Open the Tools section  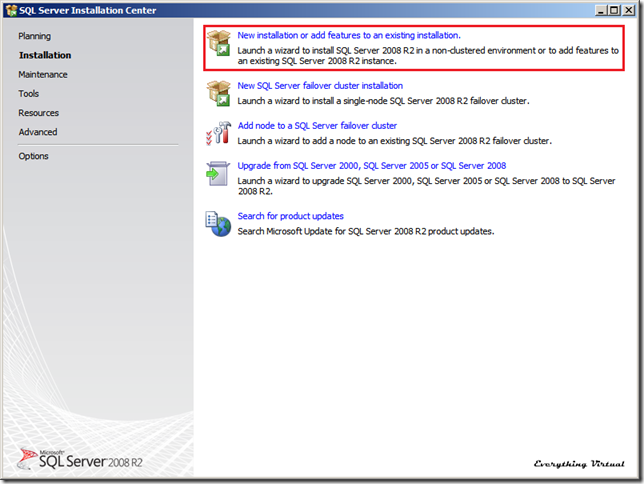(29, 94)
